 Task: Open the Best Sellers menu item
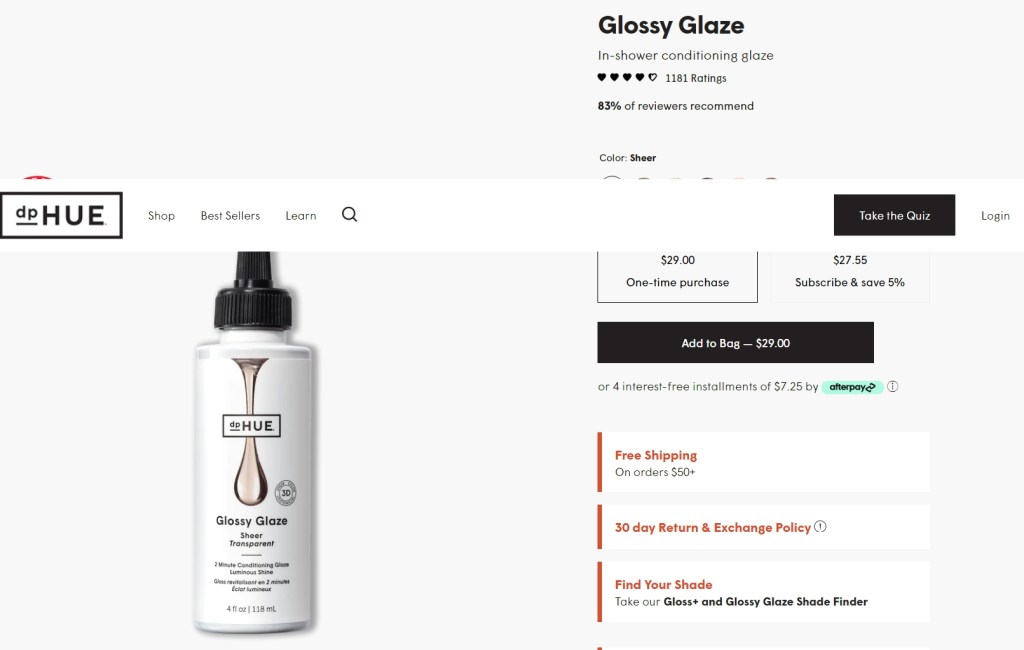tap(230, 216)
